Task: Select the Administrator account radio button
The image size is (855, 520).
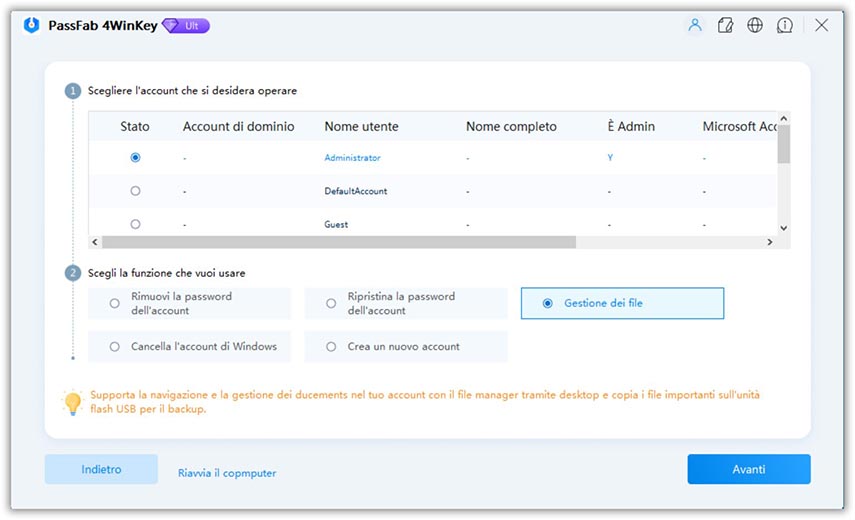Action: pyautogui.click(x=135, y=158)
